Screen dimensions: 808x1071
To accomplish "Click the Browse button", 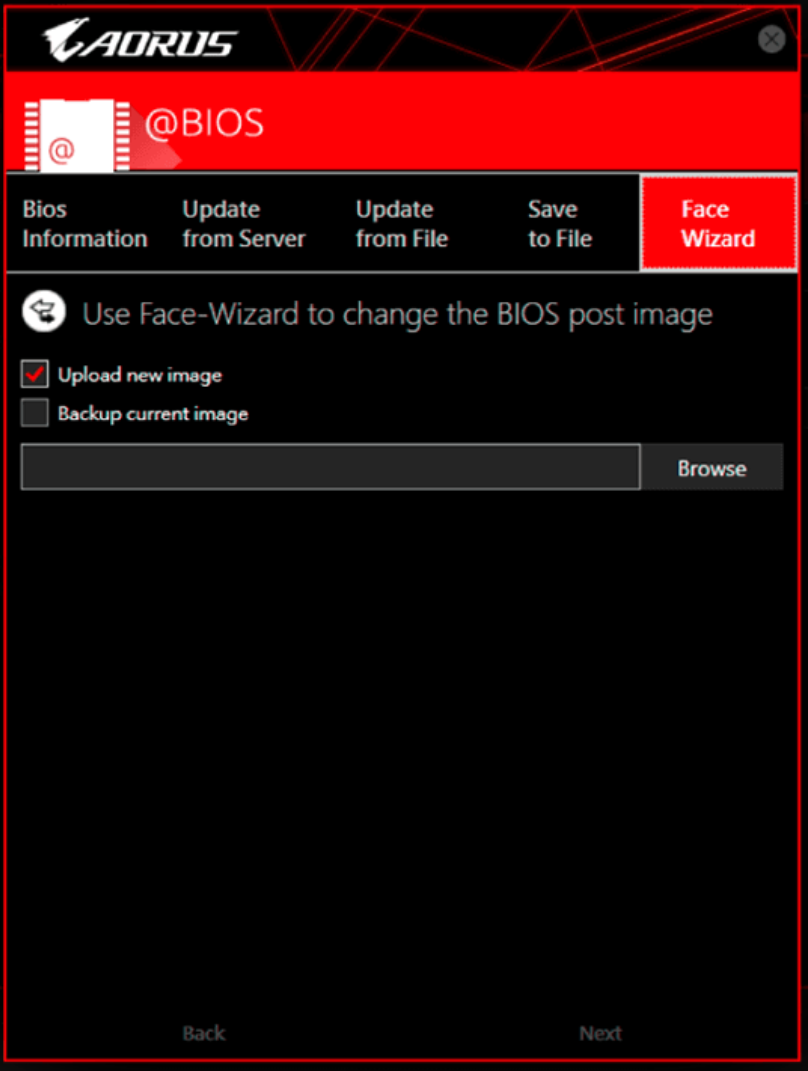I will (x=712, y=467).
